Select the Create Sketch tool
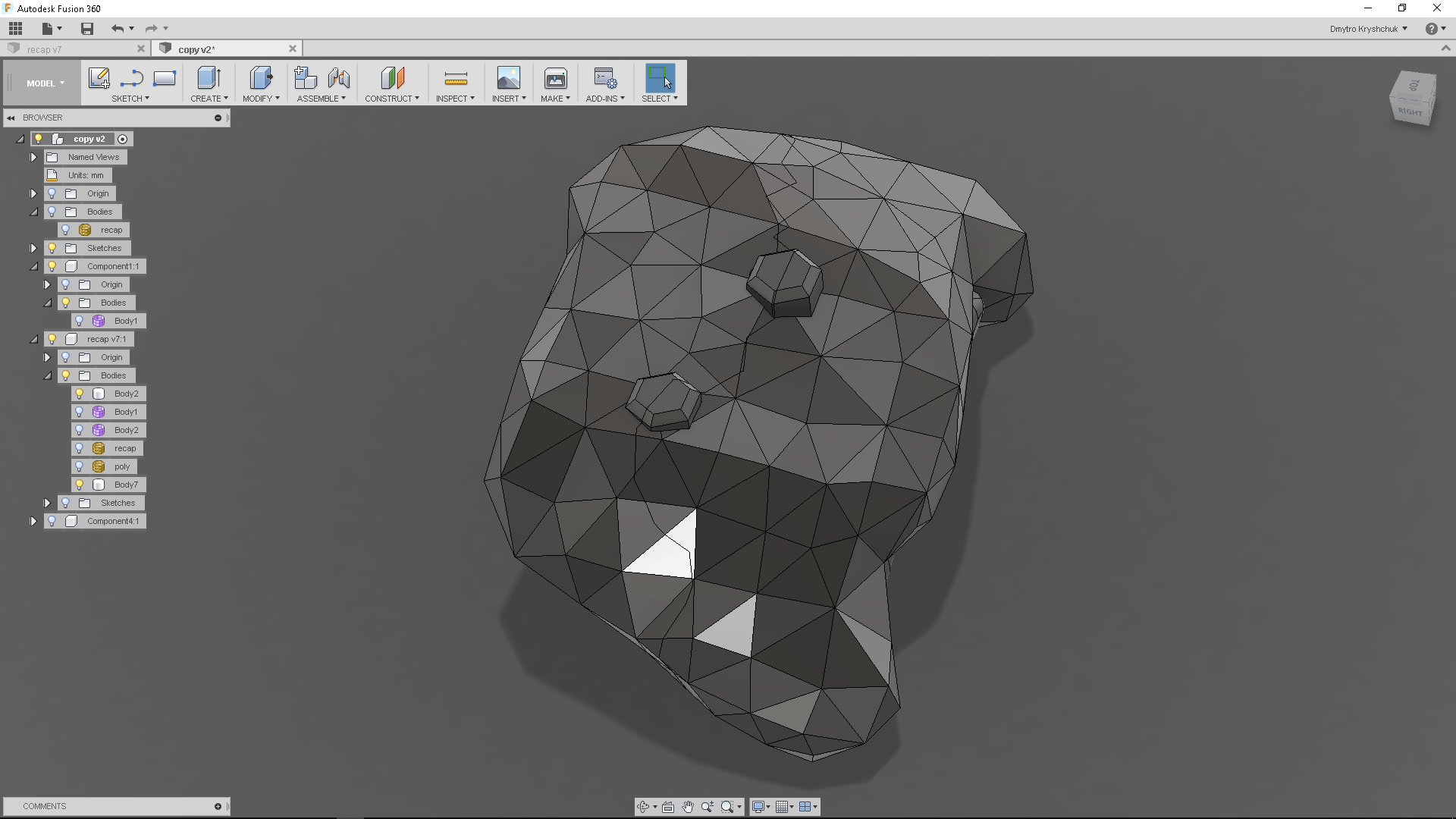 point(99,78)
